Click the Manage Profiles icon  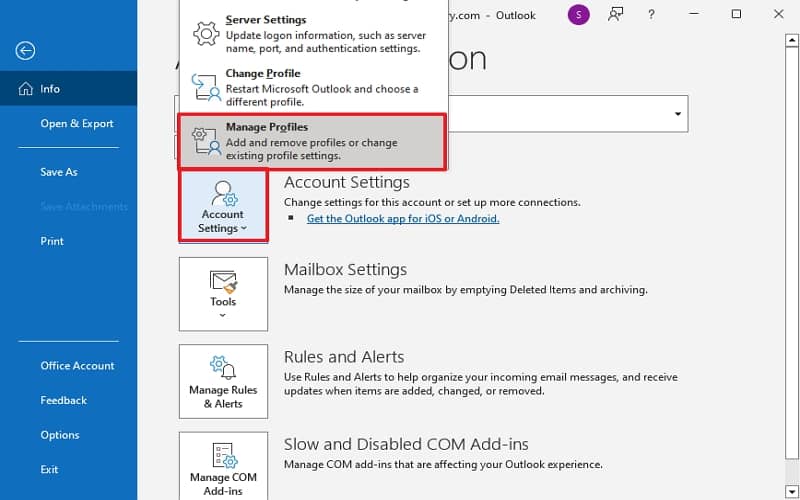[206, 141]
